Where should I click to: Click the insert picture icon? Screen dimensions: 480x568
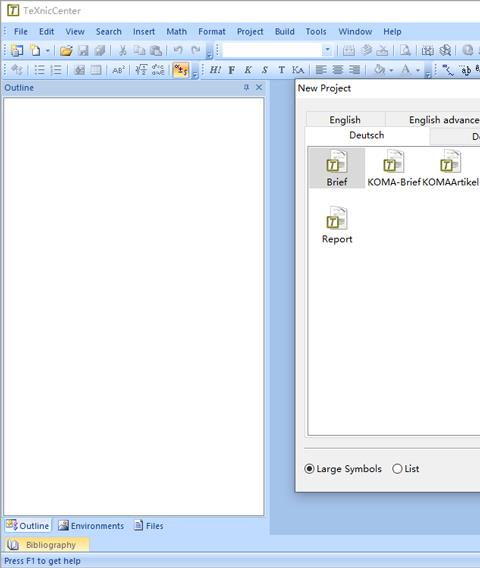(x=79, y=70)
